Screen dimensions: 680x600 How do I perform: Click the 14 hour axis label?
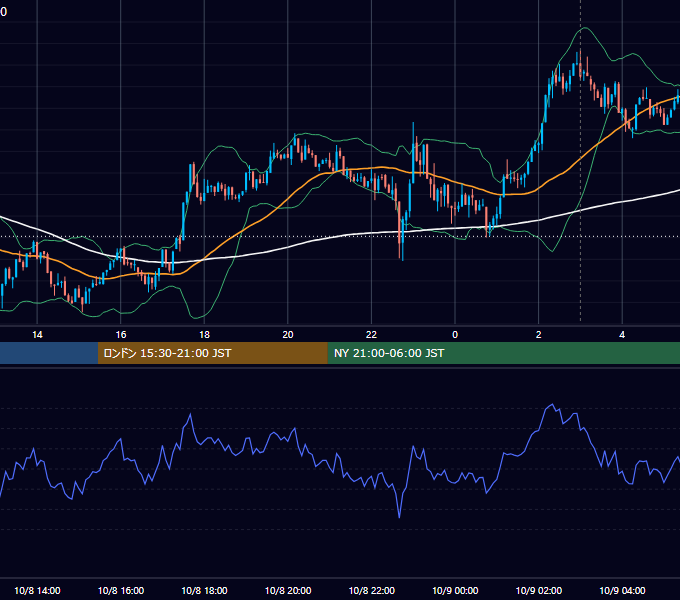pos(37,335)
